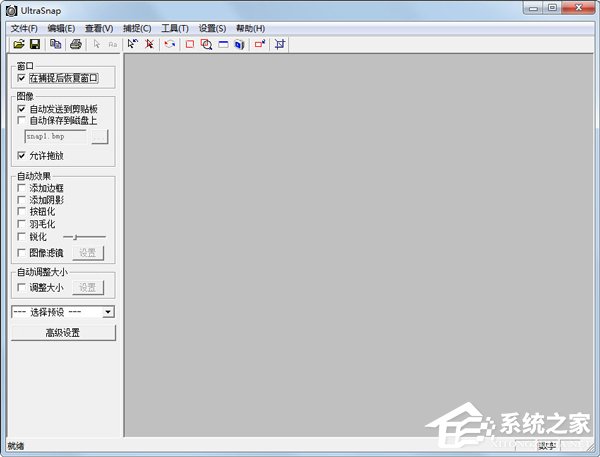This screenshot has width=600, height=457.
Task: Click the crop tool icon
Action: pyautogui.click(x=280, y=44)
